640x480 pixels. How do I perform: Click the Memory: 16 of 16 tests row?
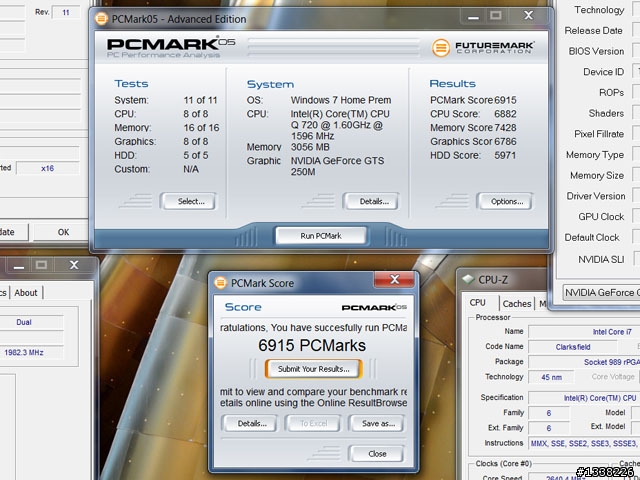(167, 128)
